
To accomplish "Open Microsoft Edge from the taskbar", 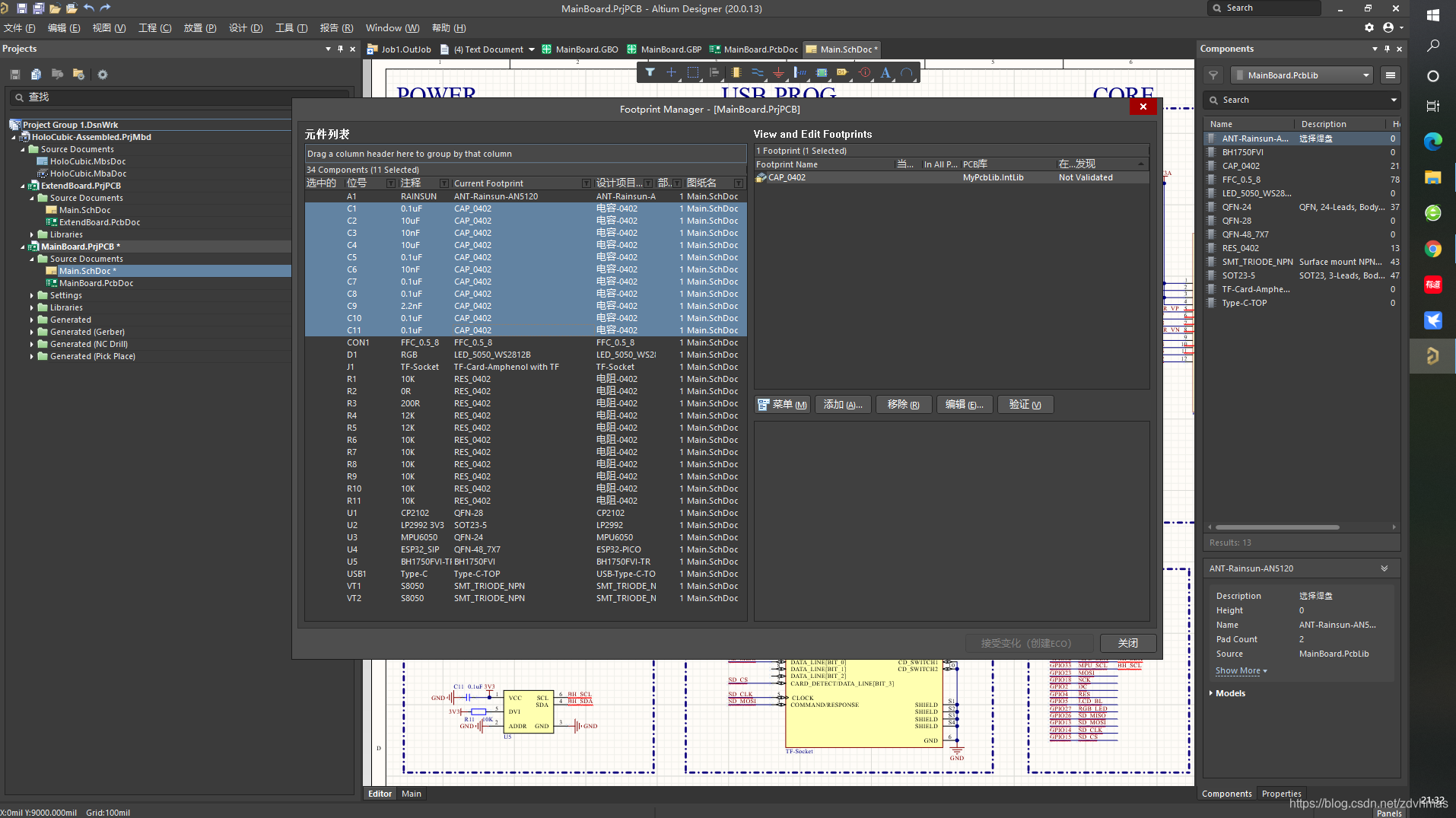I will 1433,142.
